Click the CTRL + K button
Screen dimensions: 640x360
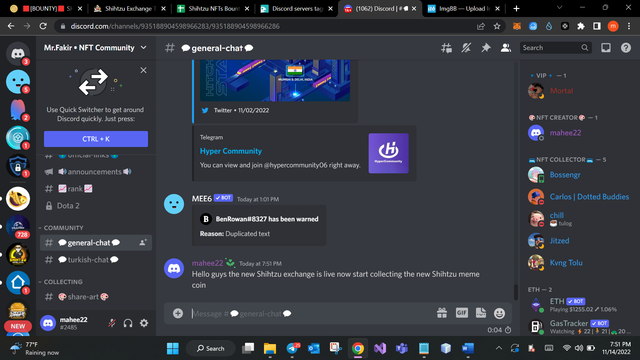pyautogui.click(x=96, y=139)
